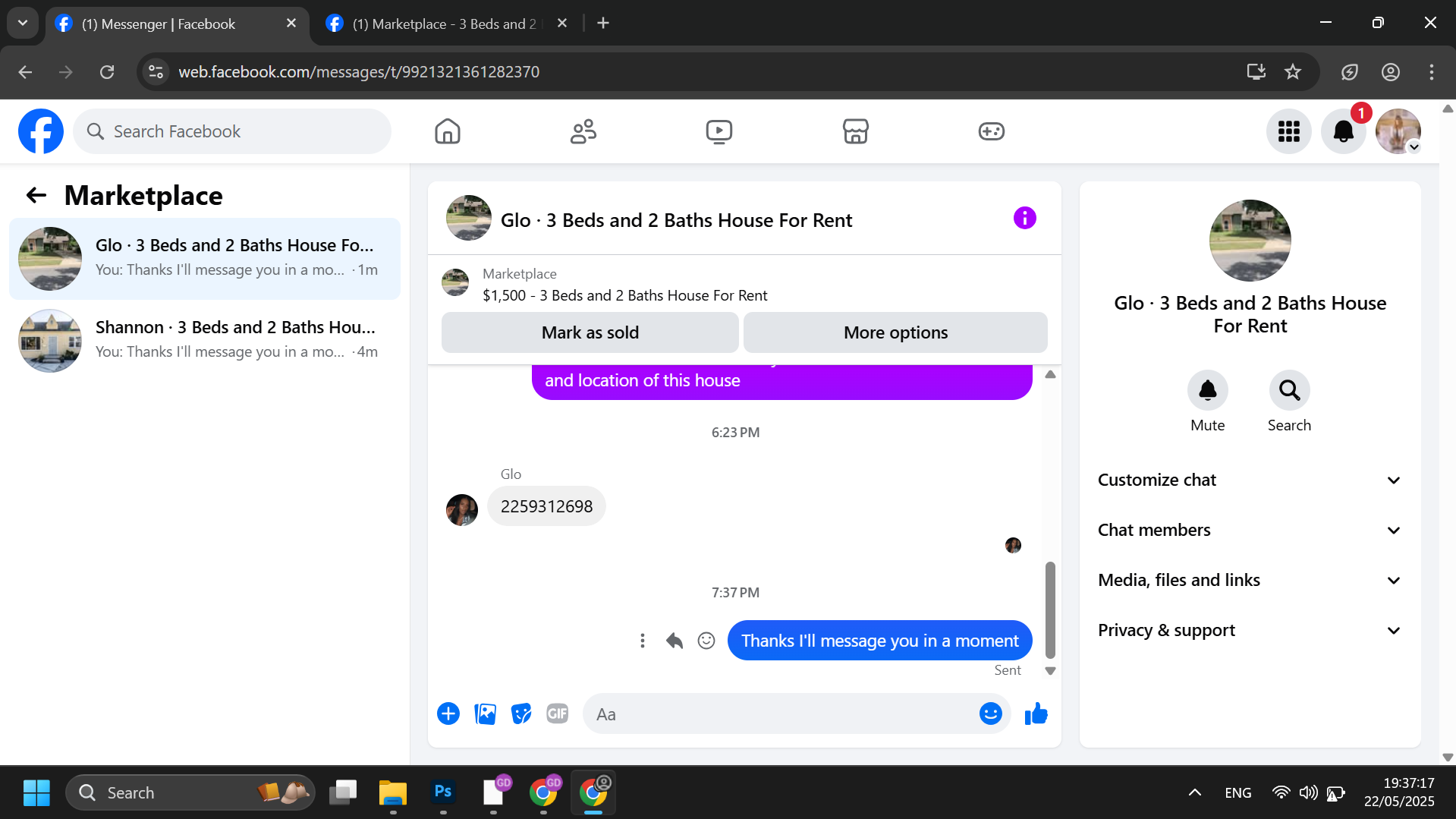Viewport: 1456px width, 819px height.
Task: Click the Glo 2259312698 message bubble
Action: [546, 506]
